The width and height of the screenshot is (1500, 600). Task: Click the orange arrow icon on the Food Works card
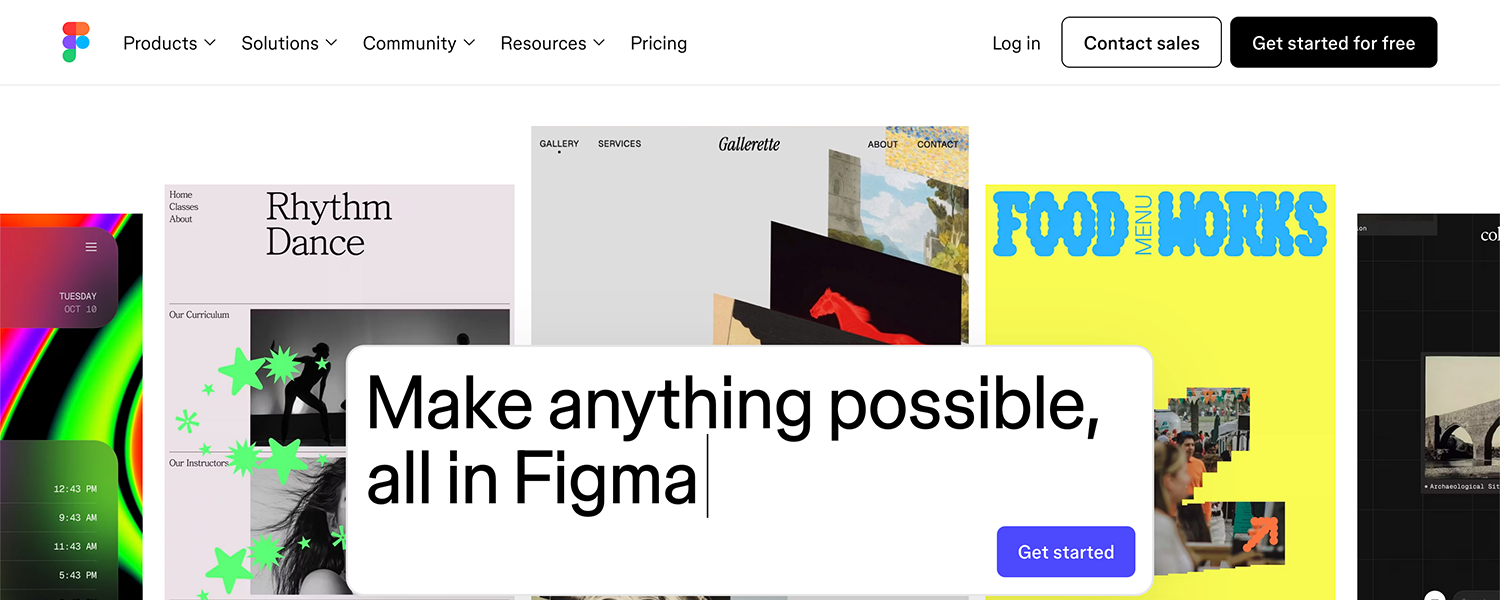[1260, 534]
